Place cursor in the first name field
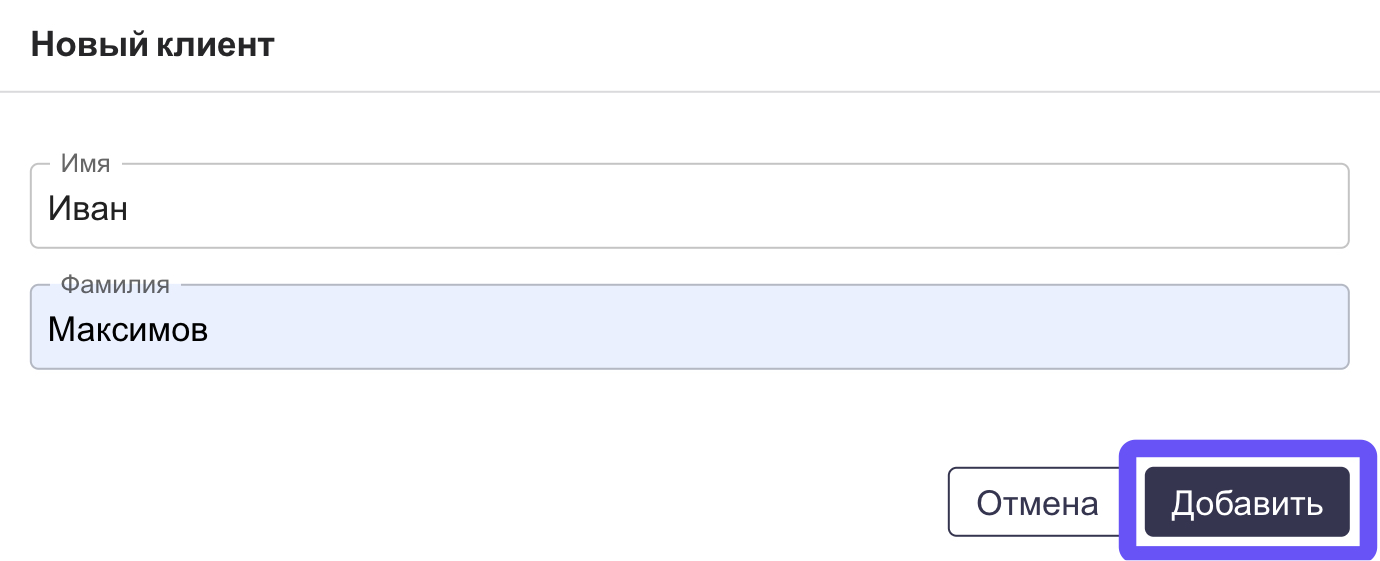This screenshot has width=1380, height=561. [x=689, y=210]
